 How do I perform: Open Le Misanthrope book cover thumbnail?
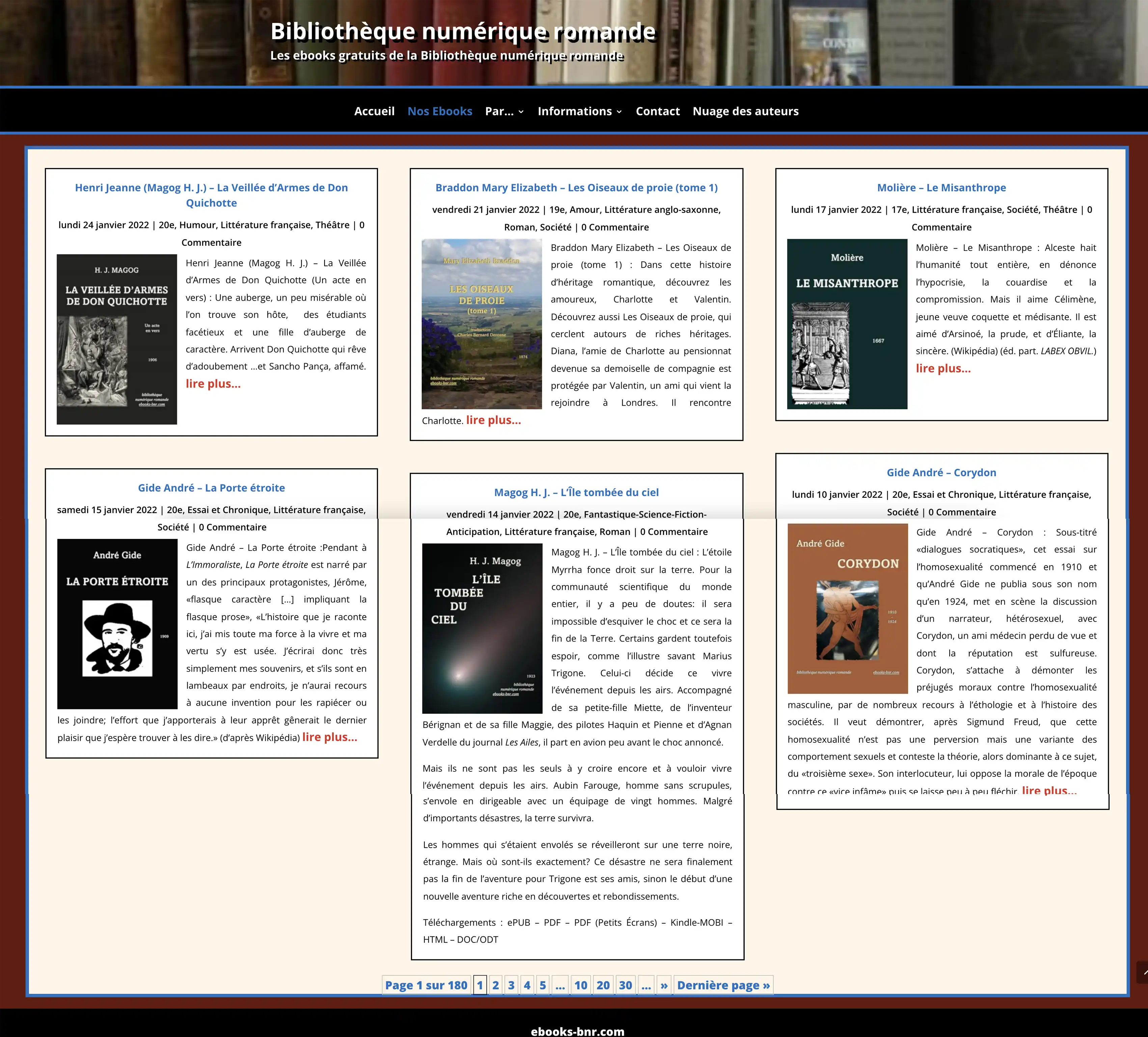pyautogui.click(x=847, y=324)
